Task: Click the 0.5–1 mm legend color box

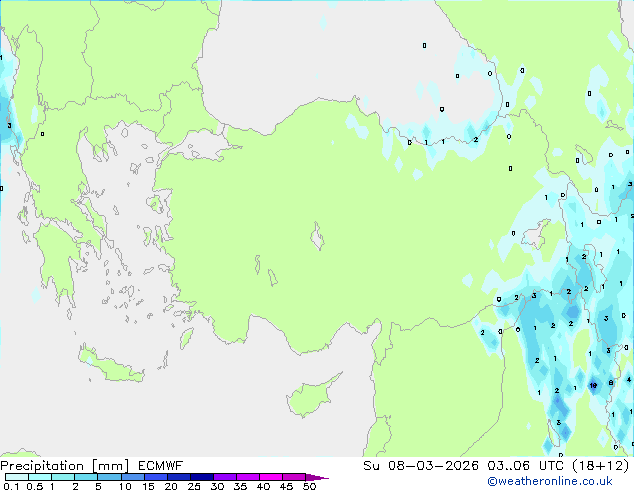Action: [40, 477]
